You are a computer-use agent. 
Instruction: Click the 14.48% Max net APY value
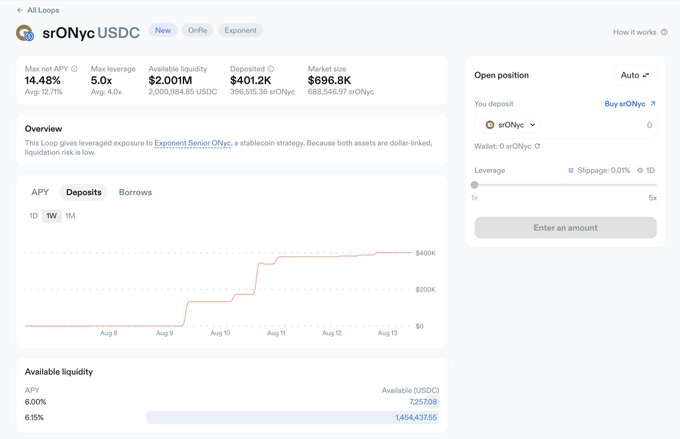coord(42,80)
